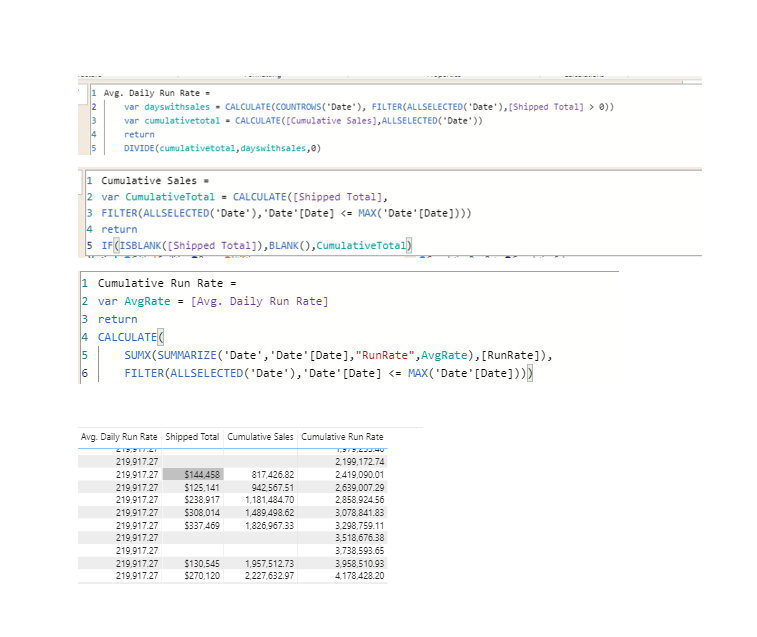This screenshot has width=757, height=637.
Task: Click cumulative run rate value 3,078,841.83
Action: tap(360, 512)
